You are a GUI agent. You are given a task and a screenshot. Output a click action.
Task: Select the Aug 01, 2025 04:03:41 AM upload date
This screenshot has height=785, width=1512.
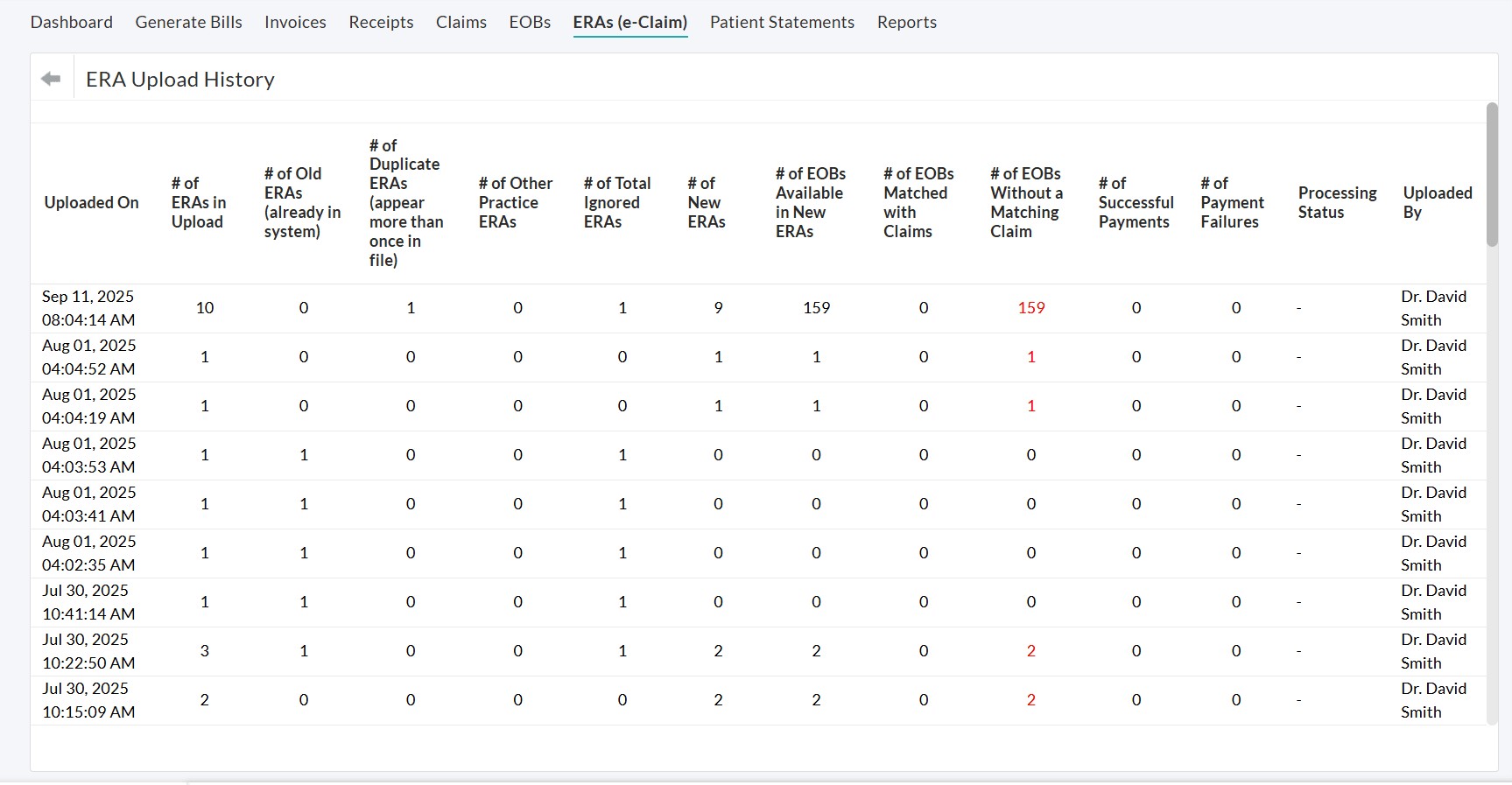pyautogui.click(x=88, y=504)
